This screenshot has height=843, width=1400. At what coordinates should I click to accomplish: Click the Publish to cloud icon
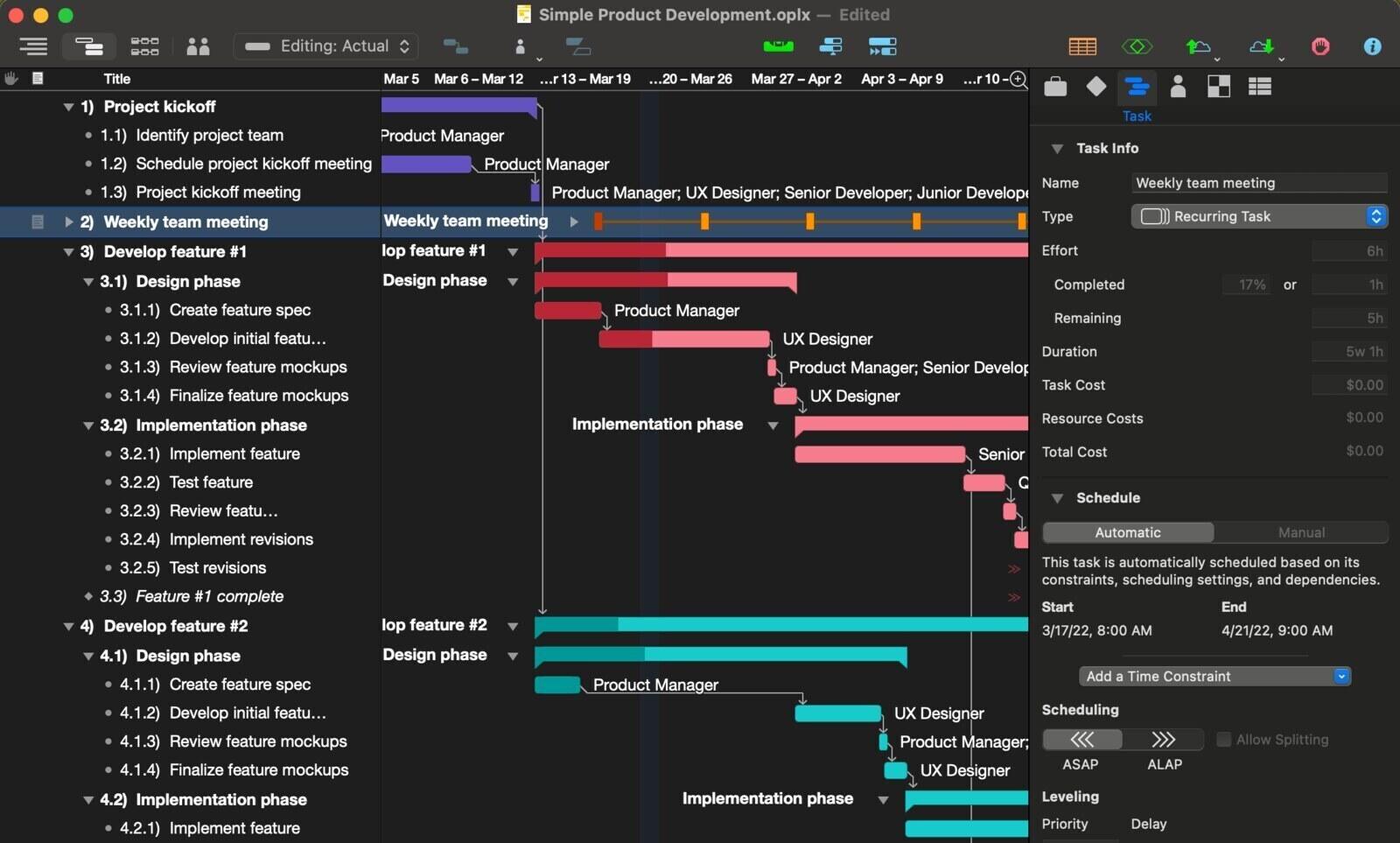coord(1198,46)
